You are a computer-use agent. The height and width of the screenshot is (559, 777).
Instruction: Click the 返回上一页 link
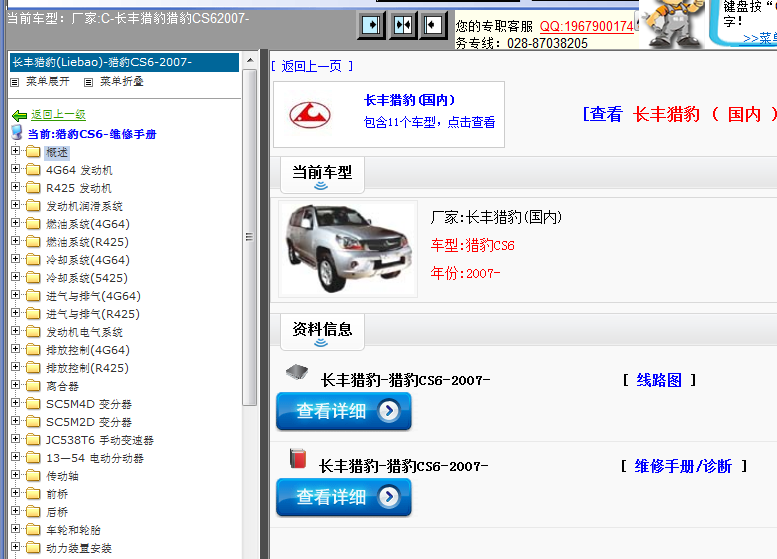click(312, 66)
